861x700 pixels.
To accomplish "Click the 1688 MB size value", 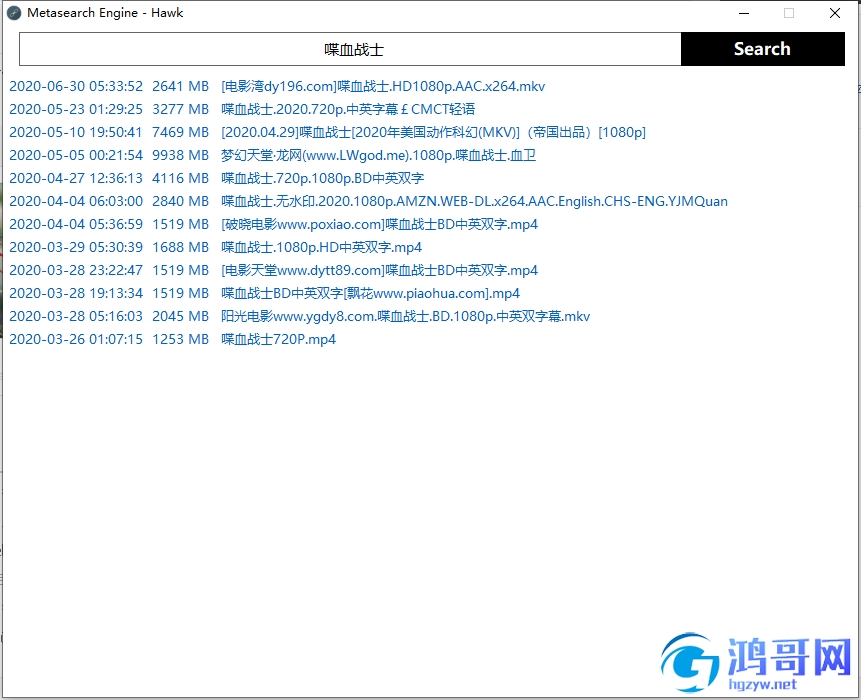I will (181, 248).
